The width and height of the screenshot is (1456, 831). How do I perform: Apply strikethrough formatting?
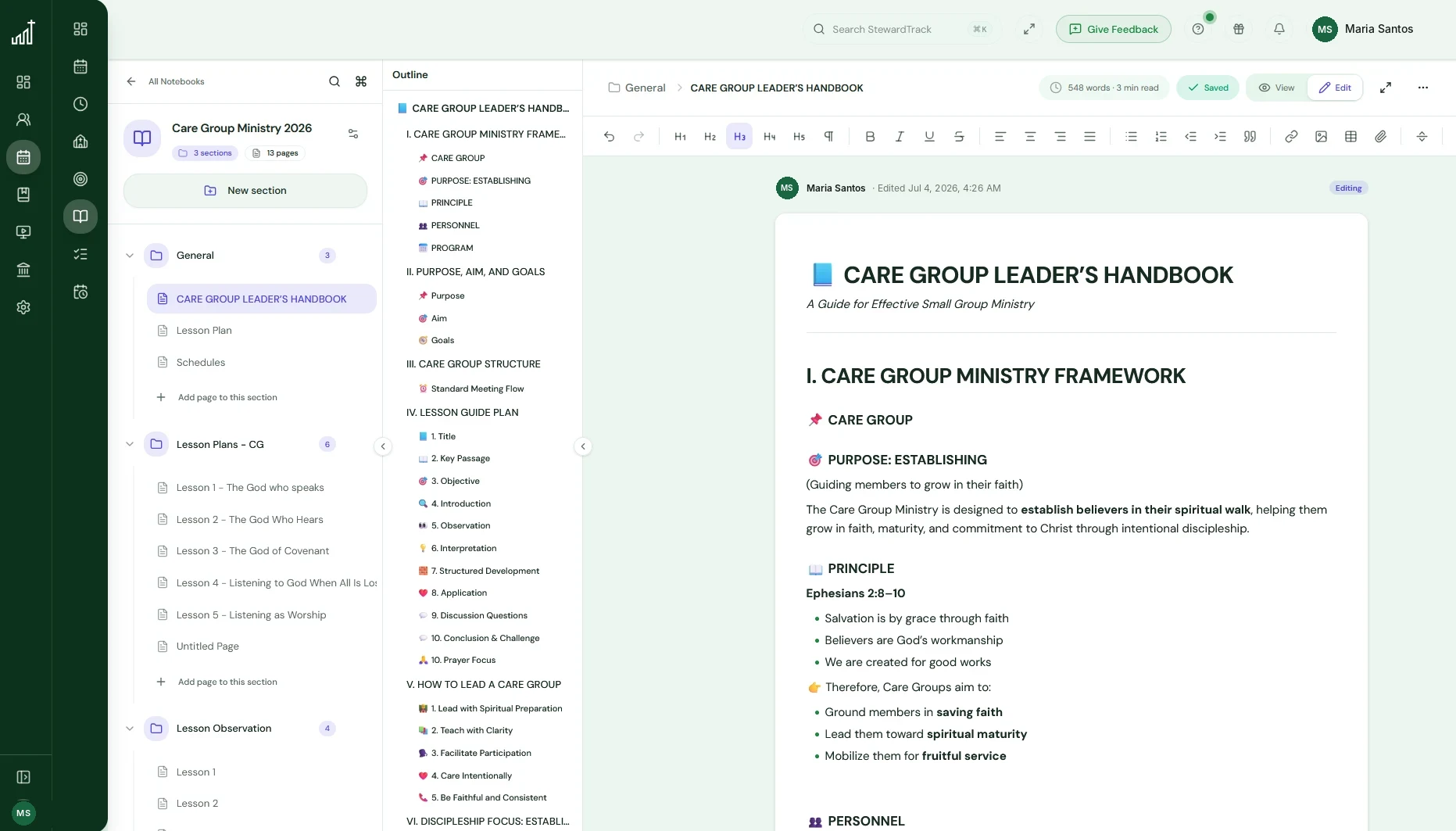(x=959, y=137)
